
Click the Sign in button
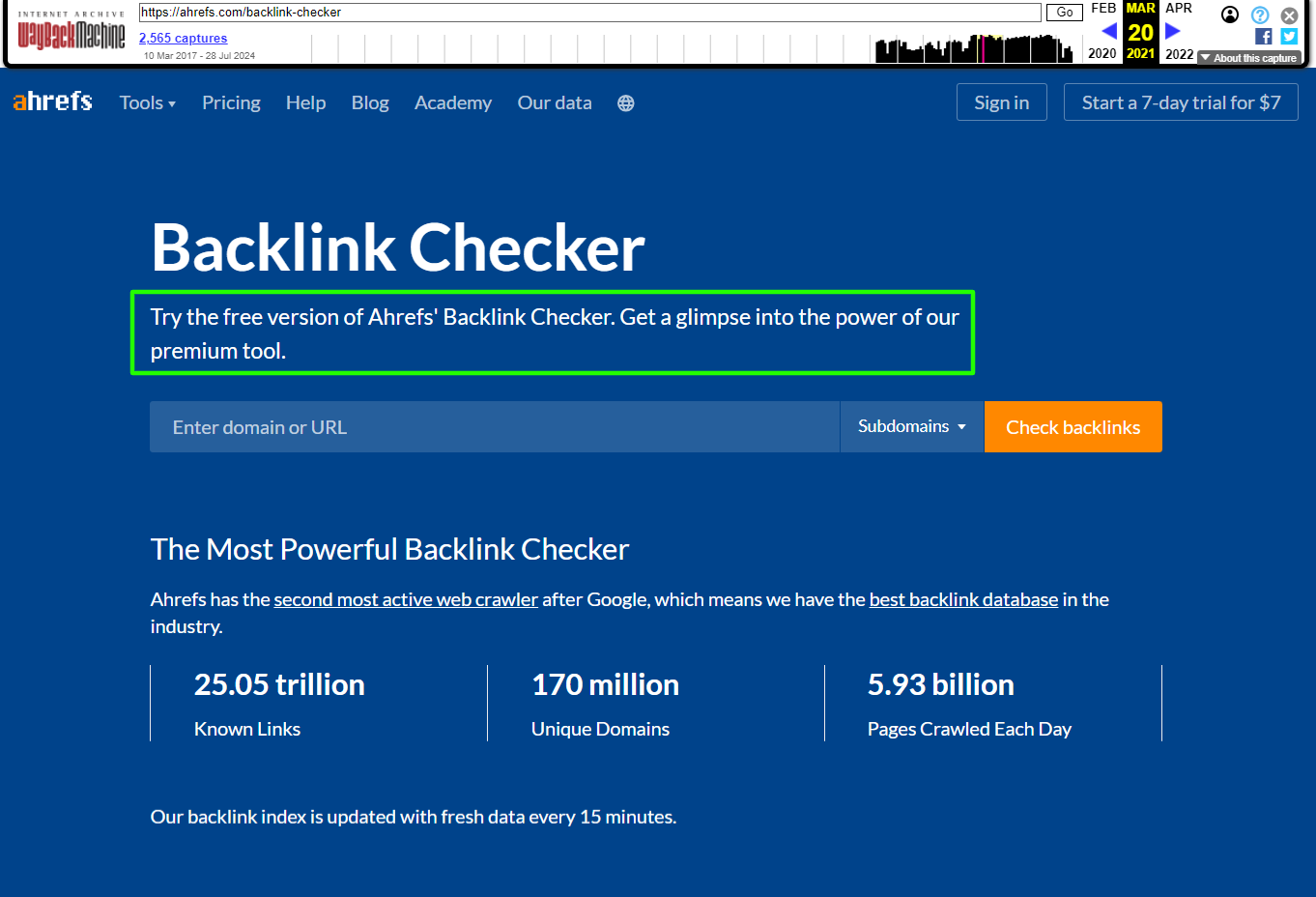1002,102
